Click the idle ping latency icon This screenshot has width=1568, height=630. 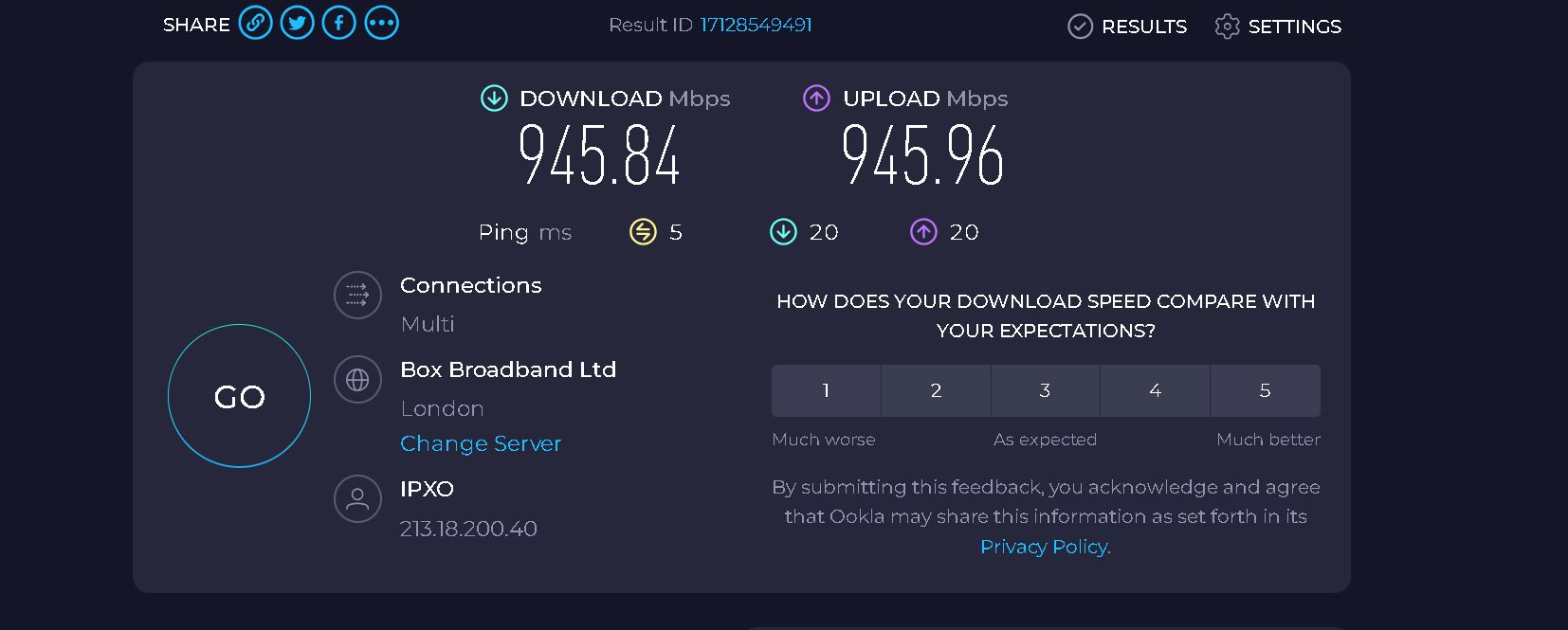coord(643,232)
